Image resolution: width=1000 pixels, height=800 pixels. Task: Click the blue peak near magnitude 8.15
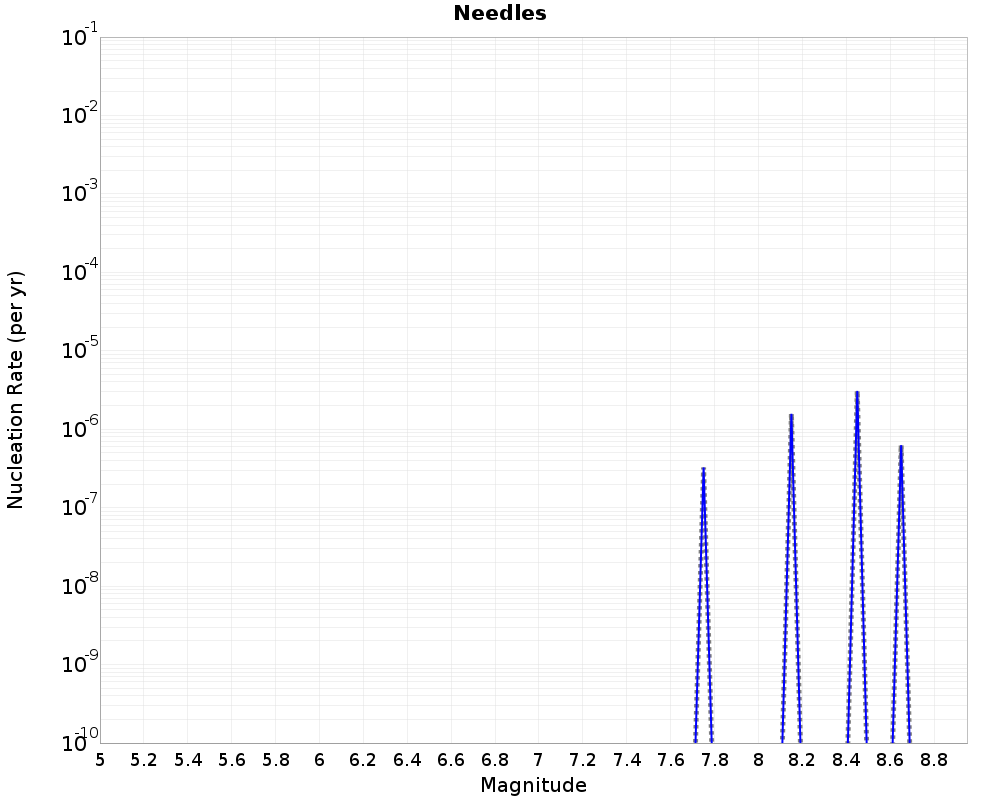pyautogui.click(x=791, y=578)
